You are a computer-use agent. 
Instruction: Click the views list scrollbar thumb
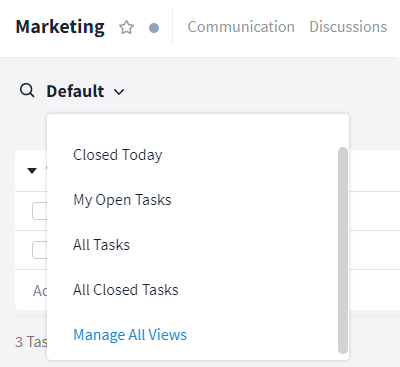tap(343, 250)
